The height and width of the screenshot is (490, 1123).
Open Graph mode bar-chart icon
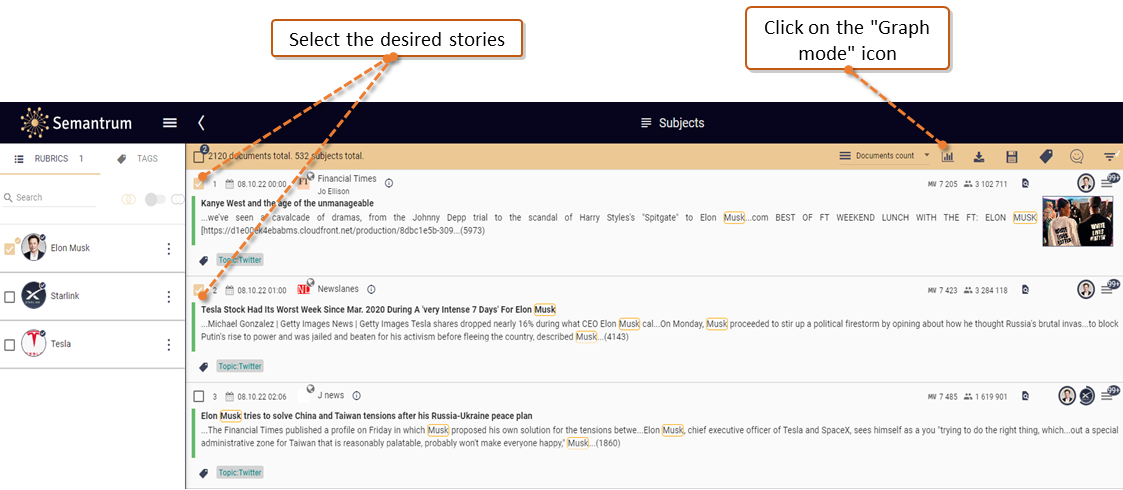pyautogui.click(x=948, y=156)
